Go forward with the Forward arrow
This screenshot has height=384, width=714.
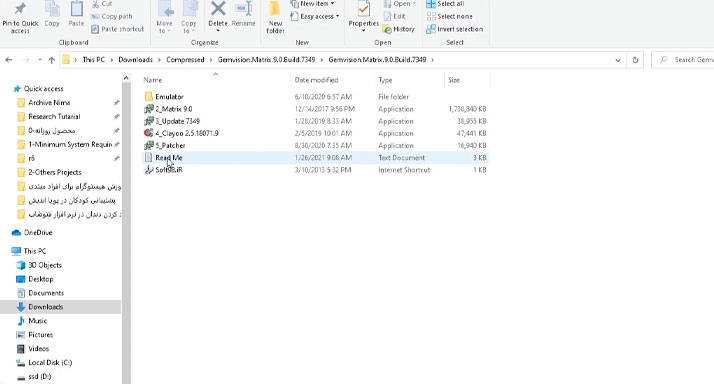[x=26, y=60]
